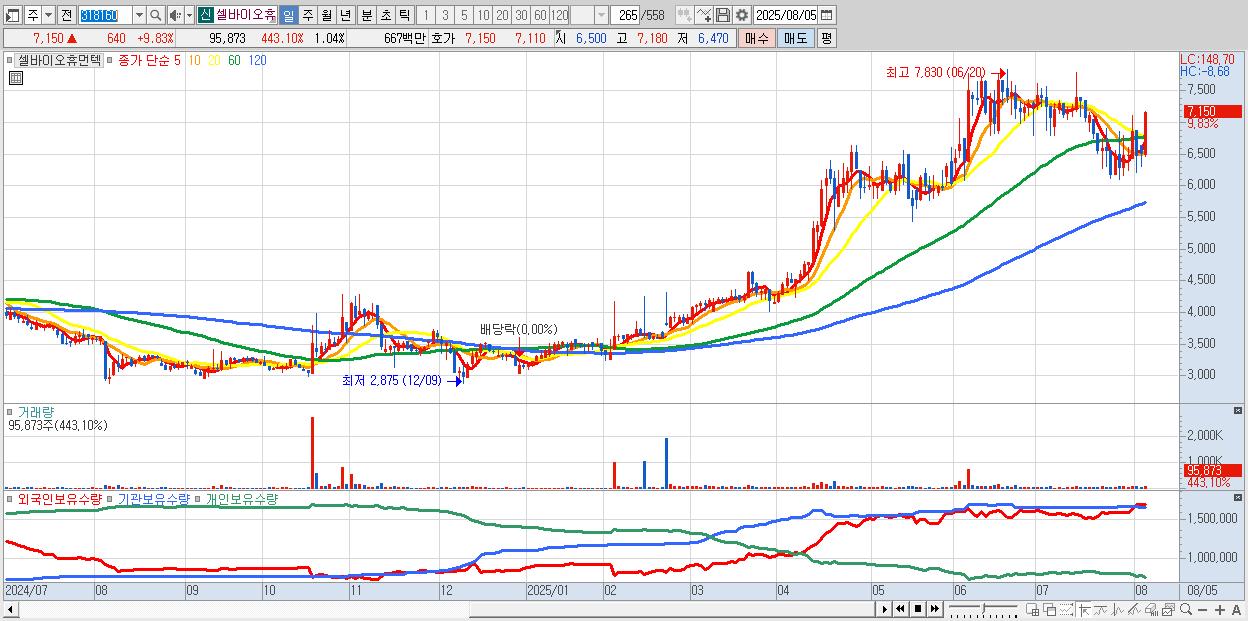
Task: Open the calendar date picker icon
Action: tap(826, 15)
